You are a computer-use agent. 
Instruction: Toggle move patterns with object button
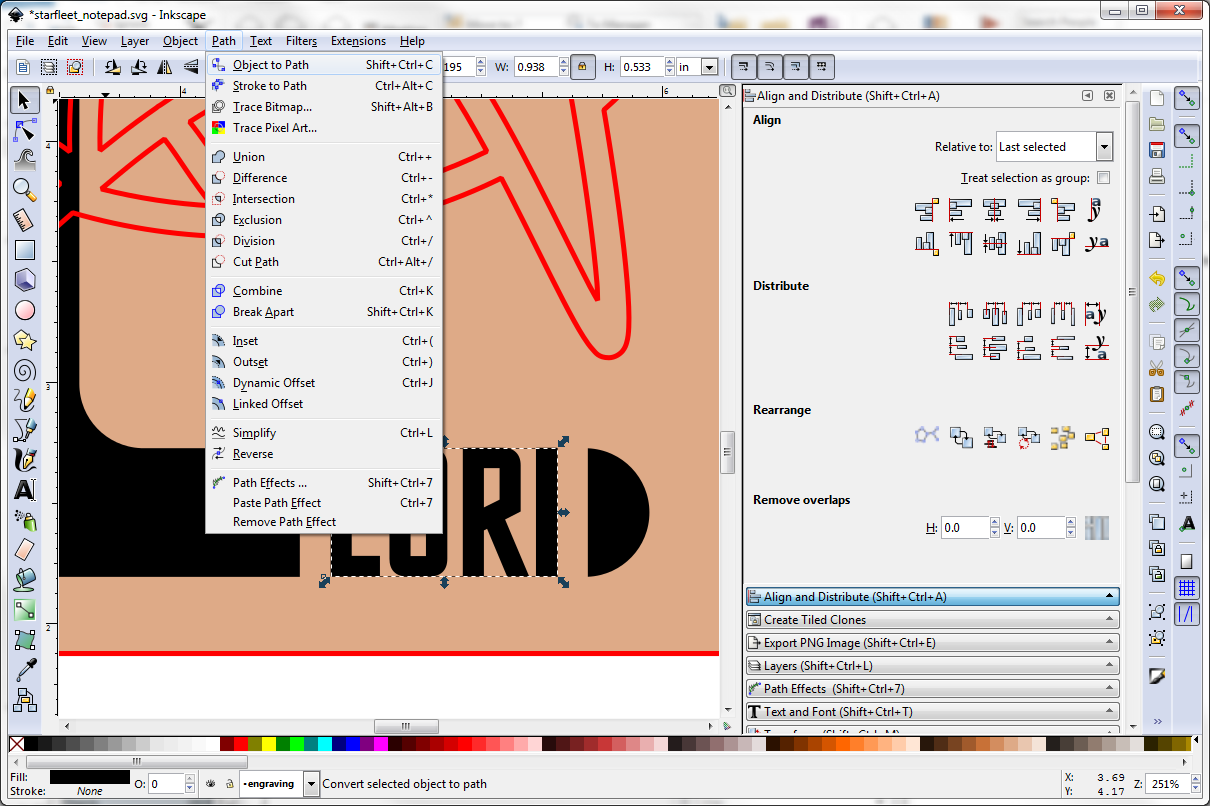coord(820,67)
